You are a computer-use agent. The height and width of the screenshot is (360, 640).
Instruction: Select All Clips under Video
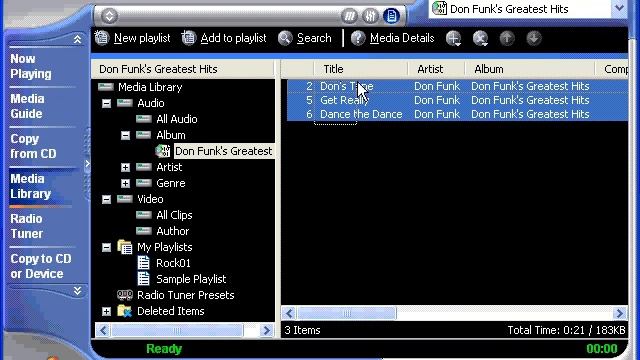pos(174,215)
